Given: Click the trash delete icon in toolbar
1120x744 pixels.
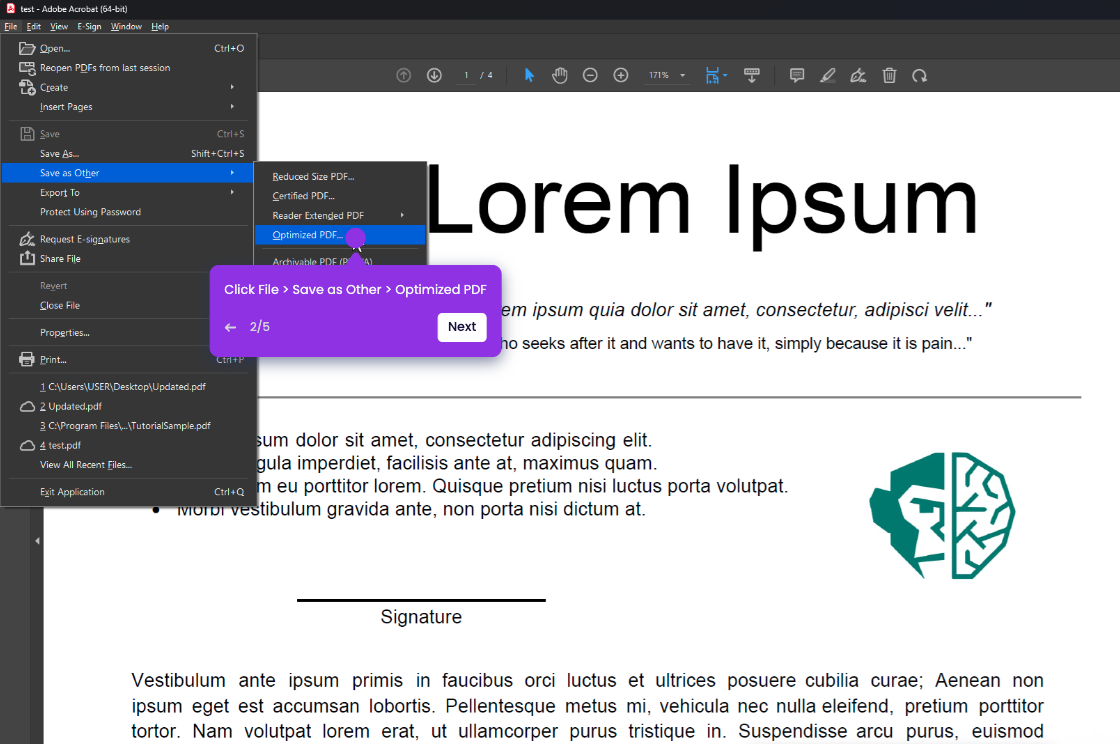Looking at the screenshot, I should [889, 75].
